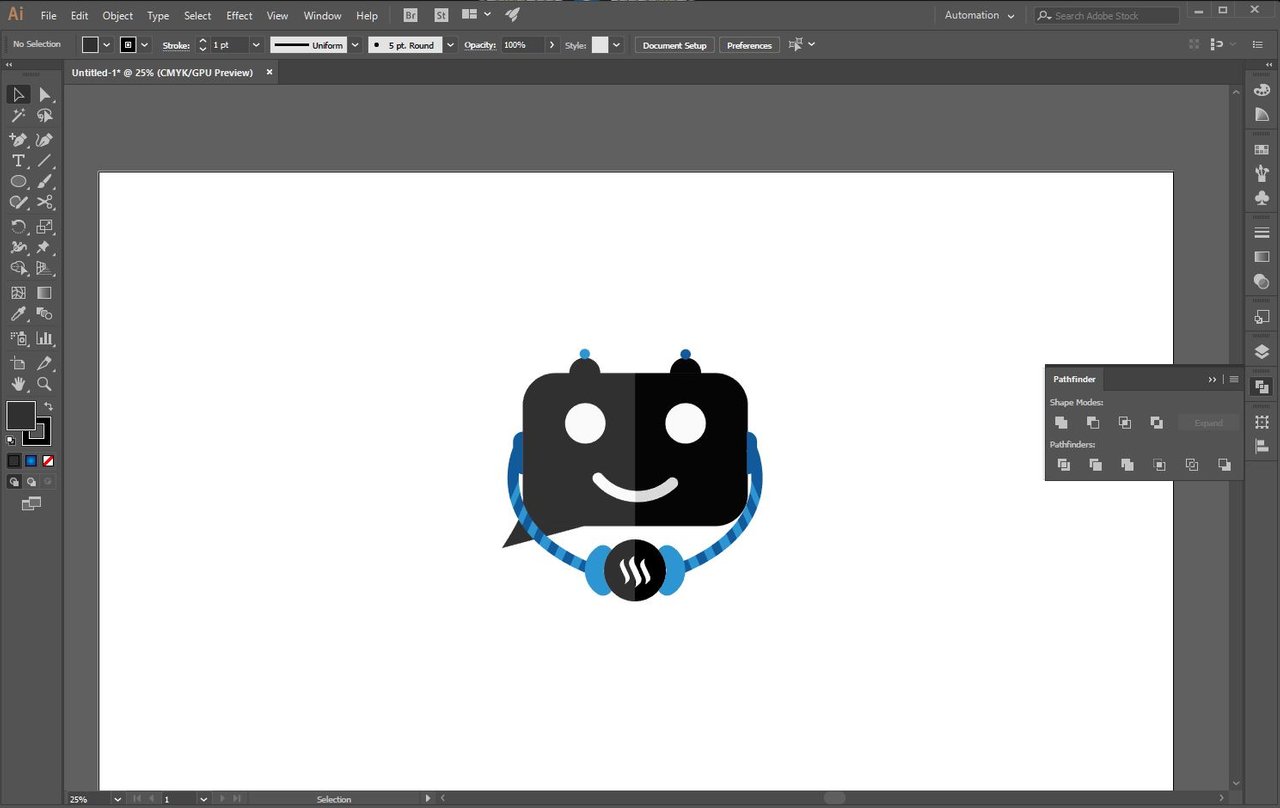This screenshot has width=1280, height=808.
Task: Select the Curvature tool
Action: click(44, 140)
